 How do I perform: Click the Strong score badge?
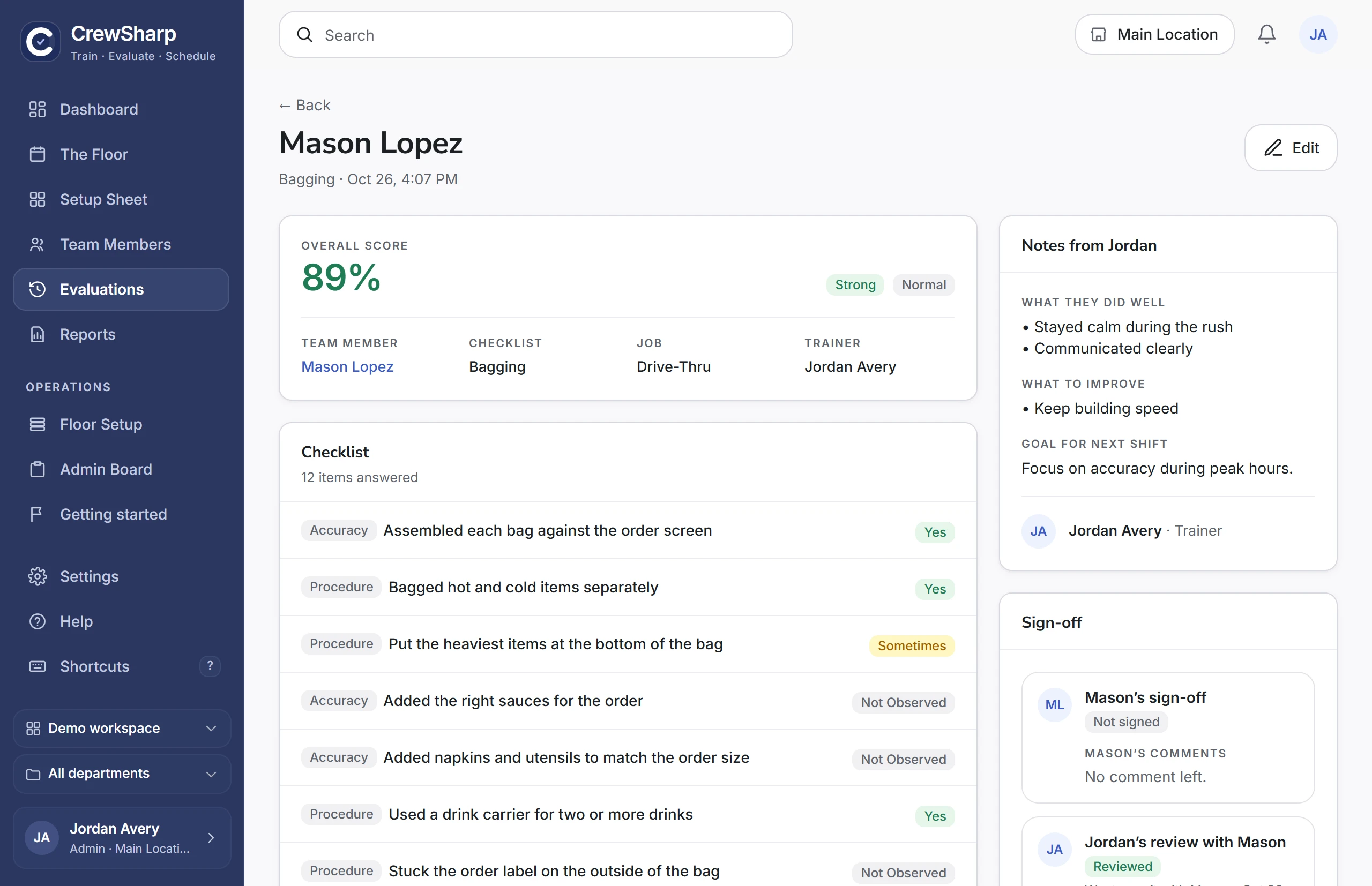855,285
